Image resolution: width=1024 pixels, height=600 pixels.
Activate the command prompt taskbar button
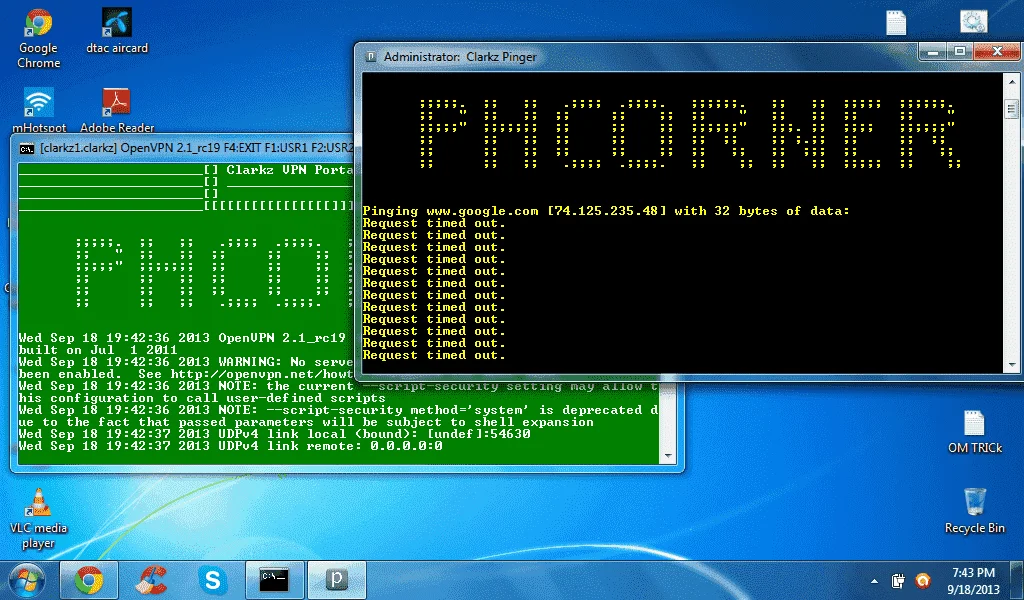[274, 580]
